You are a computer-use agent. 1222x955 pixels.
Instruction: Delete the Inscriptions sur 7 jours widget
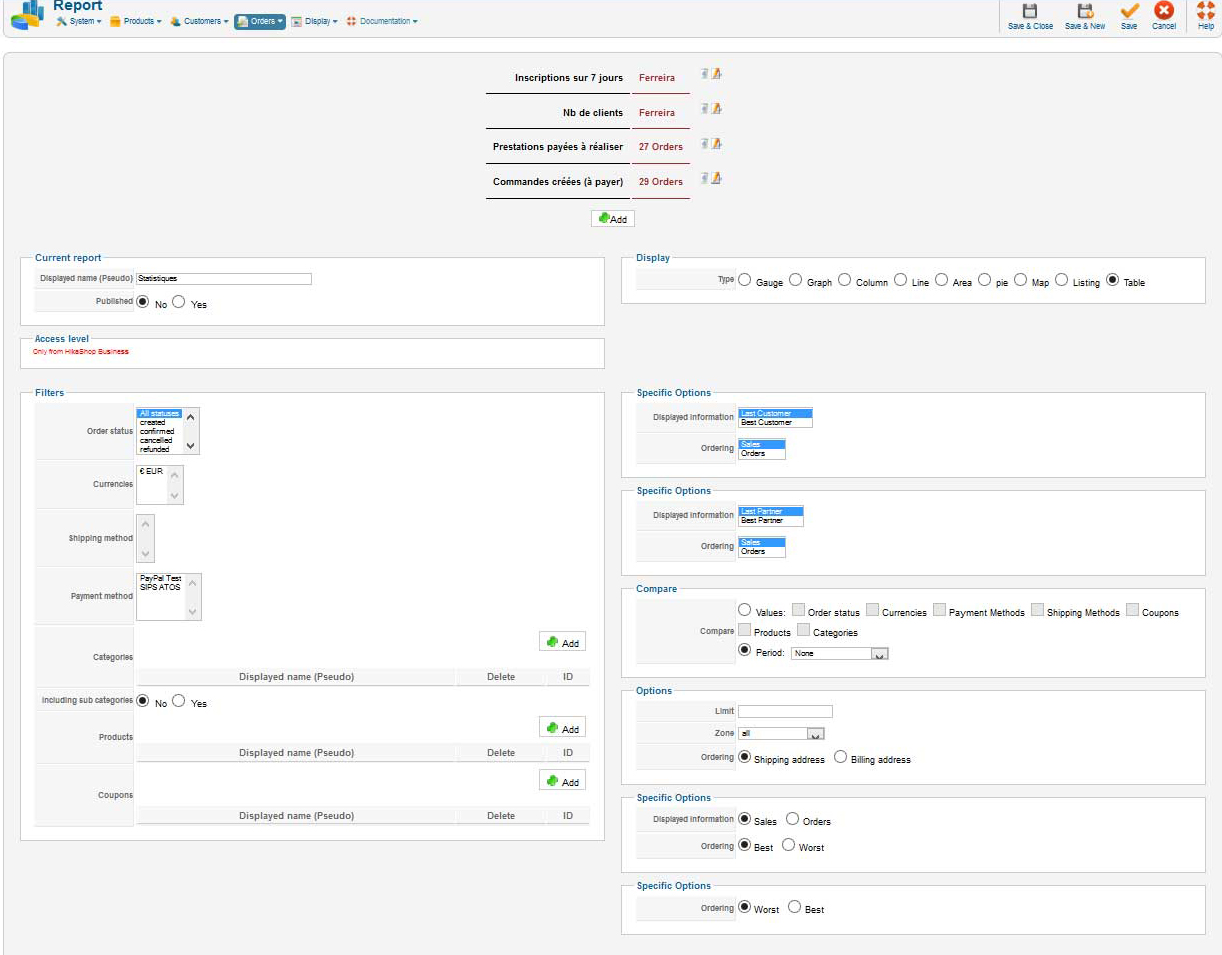point(704,73)
